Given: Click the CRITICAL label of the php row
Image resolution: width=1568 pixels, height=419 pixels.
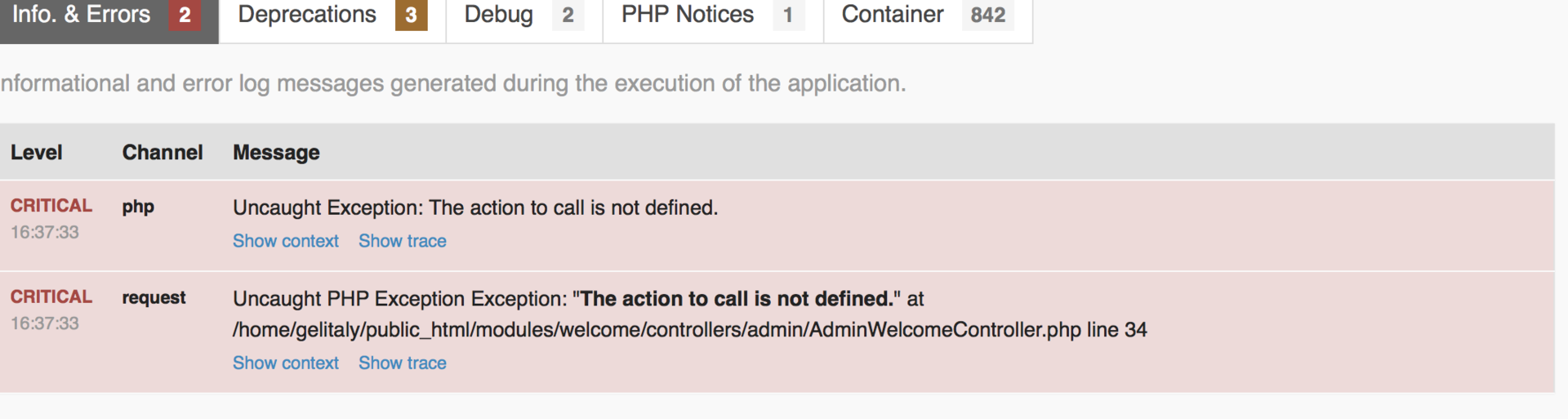Looking at the screenshot, I should tap(51, 206).
